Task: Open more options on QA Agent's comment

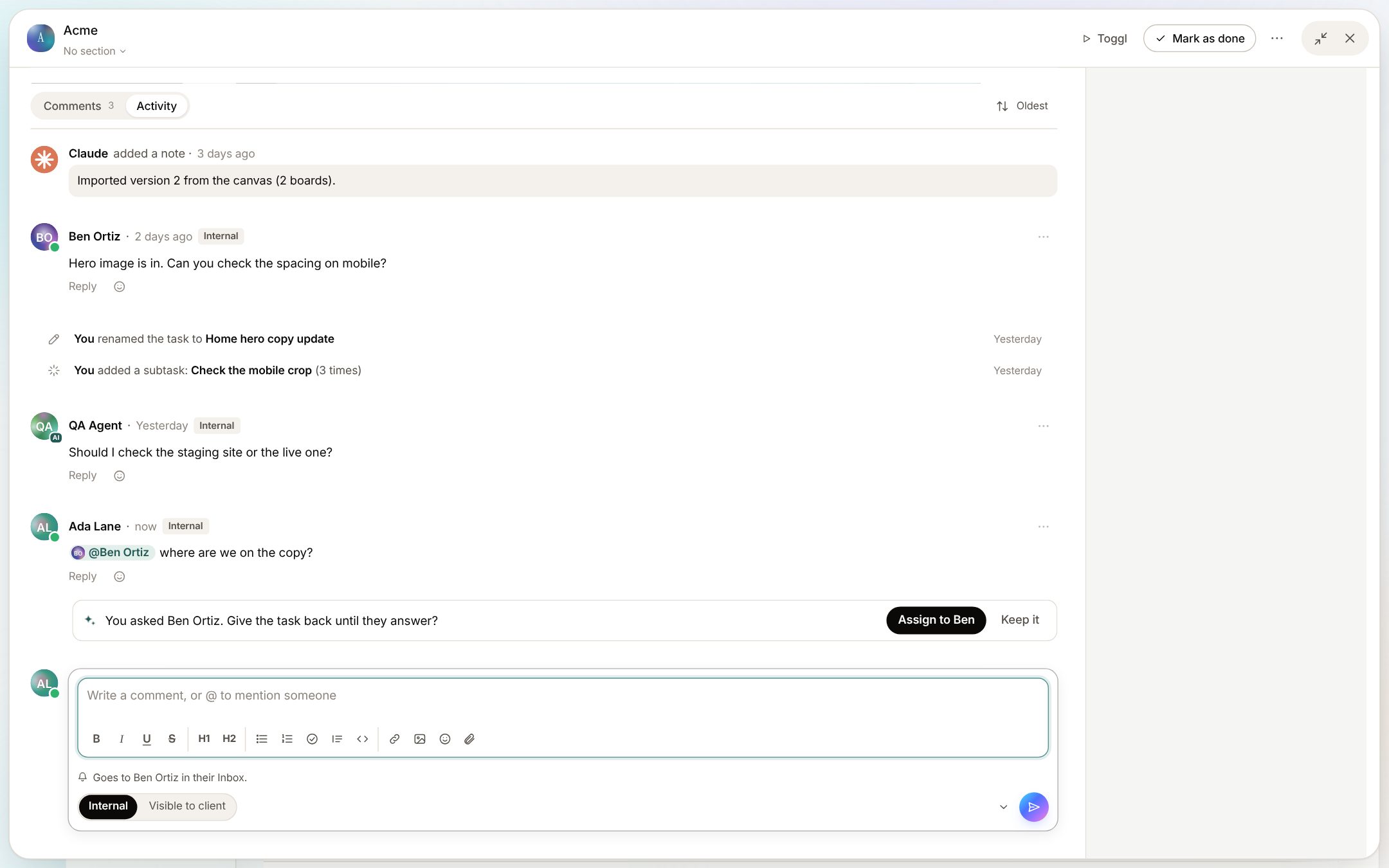Action: point(1043,426)
